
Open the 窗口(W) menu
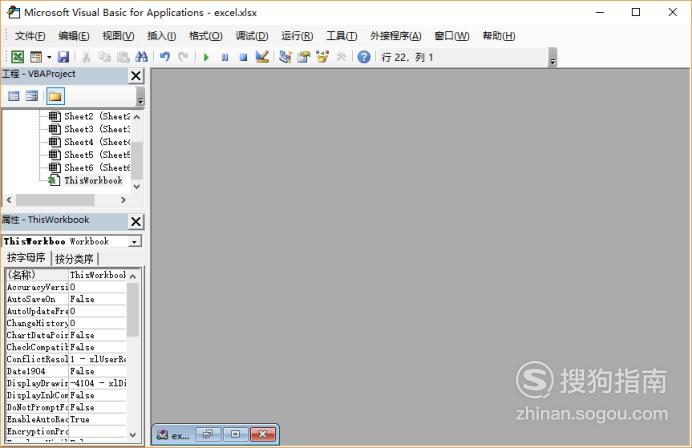(452, 36)
